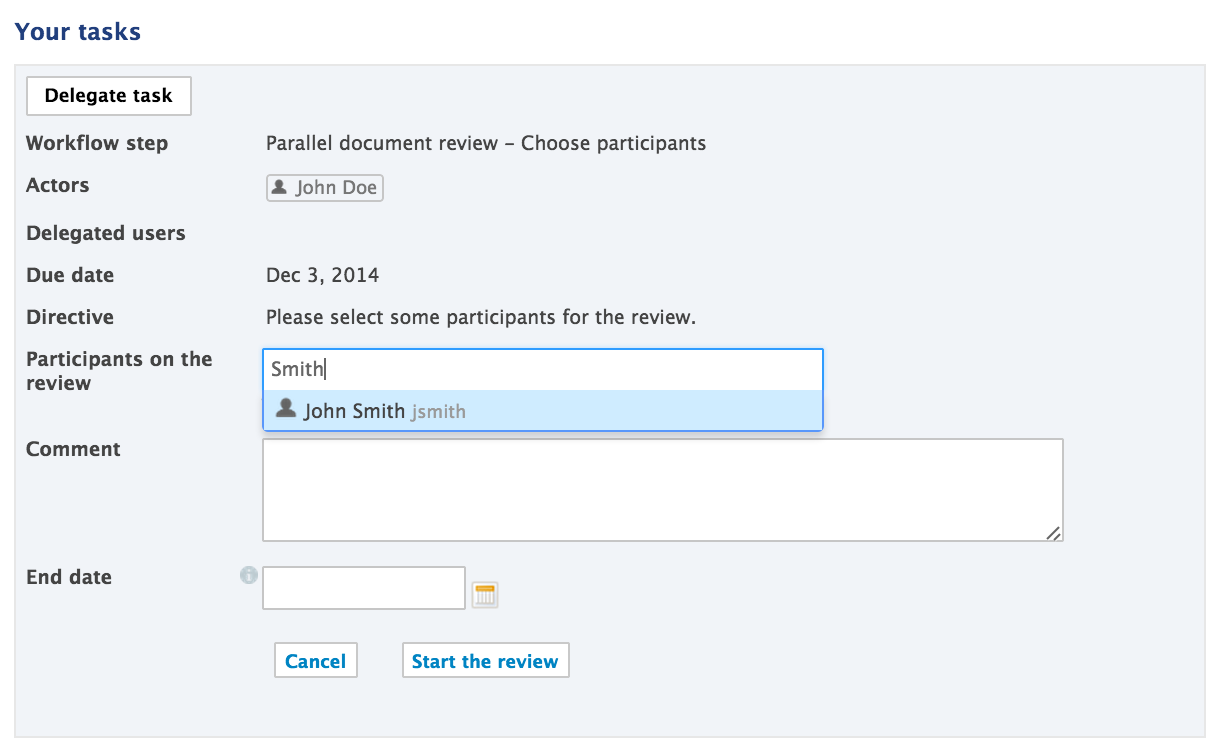The width and height of the screenshot is (1208, 738).
Task: Click the Due date value Dec 3, 2014
Action: pos(323,275)
